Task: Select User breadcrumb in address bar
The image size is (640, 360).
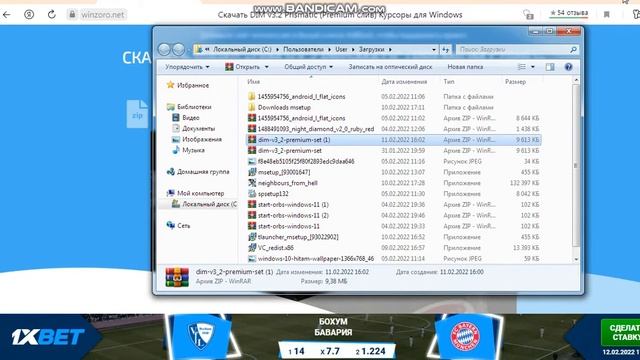Action: [341, 49]
